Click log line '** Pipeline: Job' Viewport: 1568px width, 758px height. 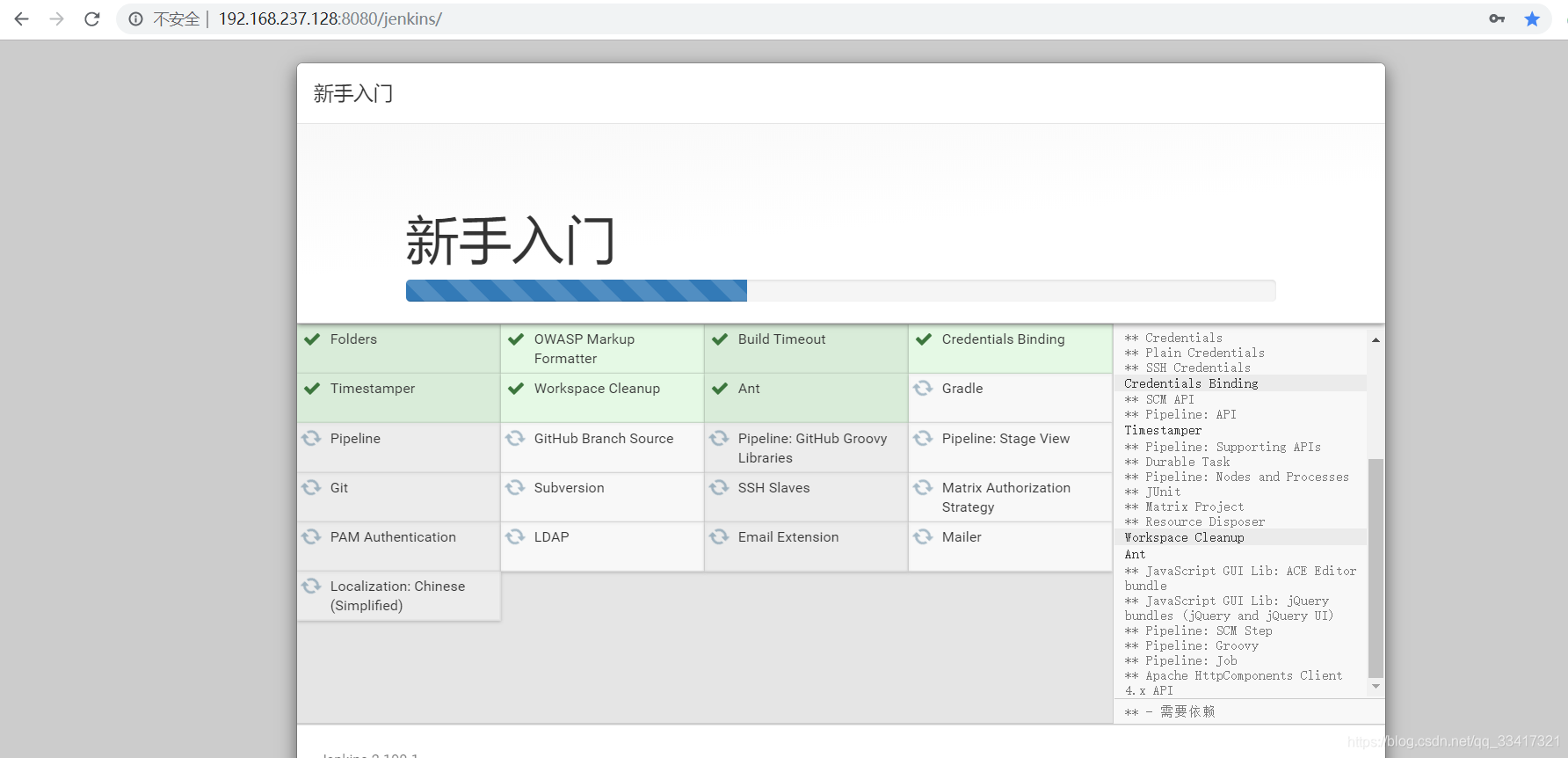click(x=1180, y=661)
